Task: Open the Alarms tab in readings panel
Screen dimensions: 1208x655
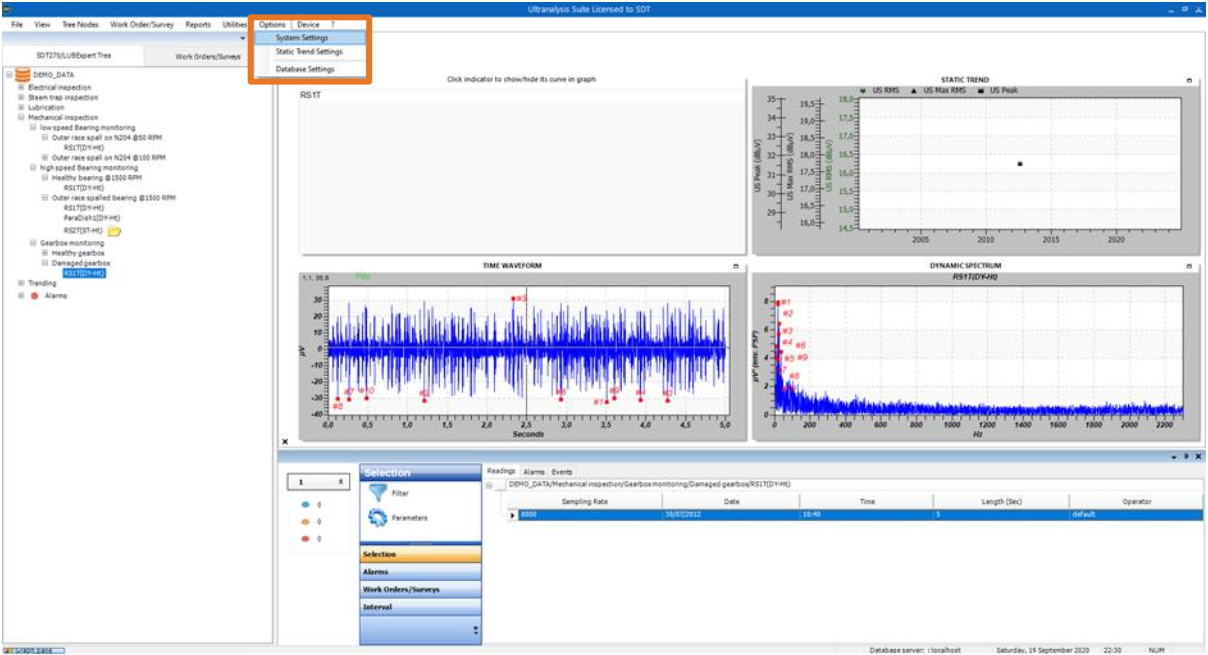Action: [x=533, y=471]
